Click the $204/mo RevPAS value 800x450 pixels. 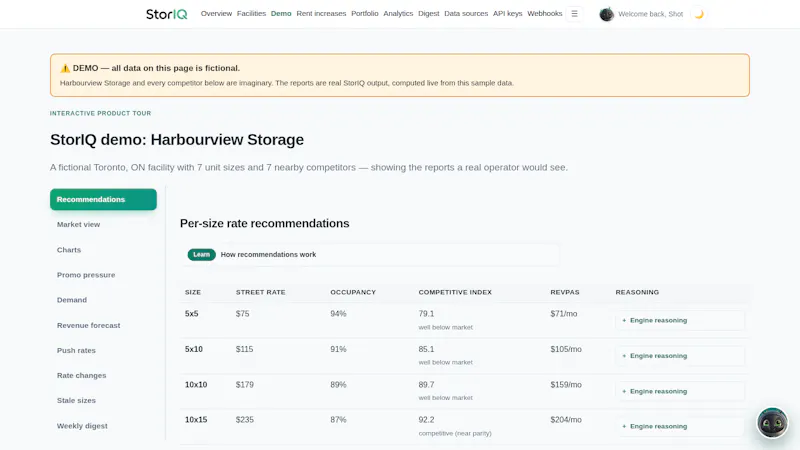click(x=566, y=420)
